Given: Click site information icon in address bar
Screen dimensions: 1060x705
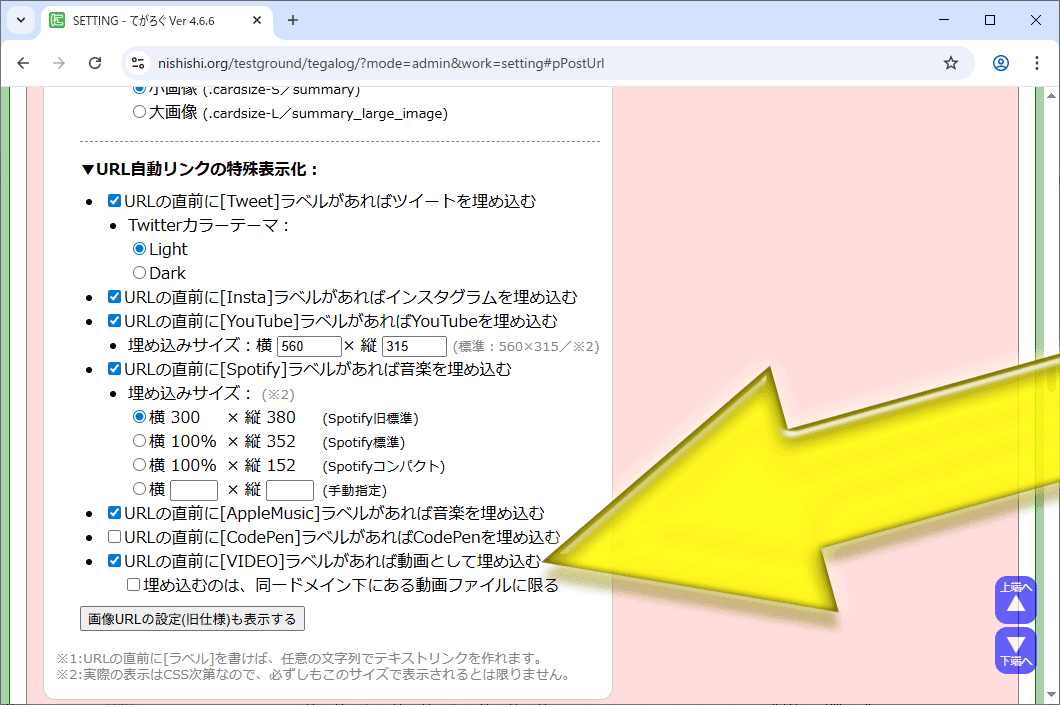Looking at the screenshot, I should [x=139, y=63].
